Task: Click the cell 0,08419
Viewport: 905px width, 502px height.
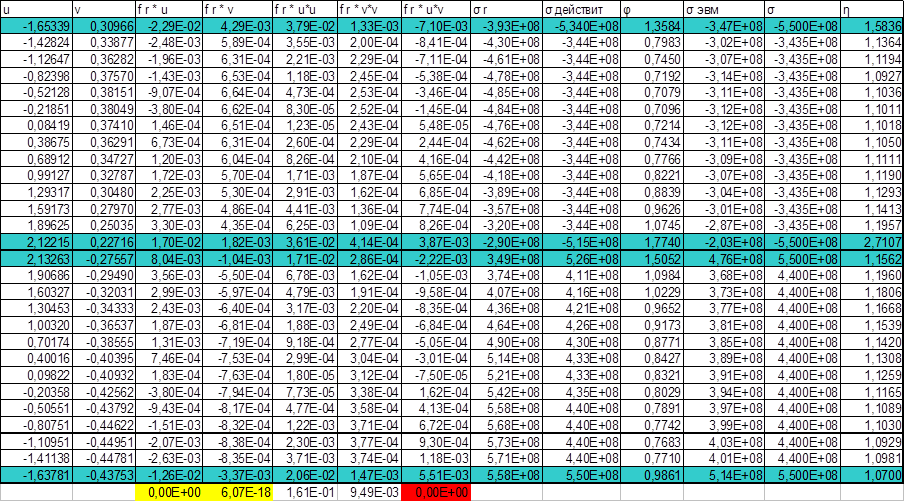Action: 36,126
